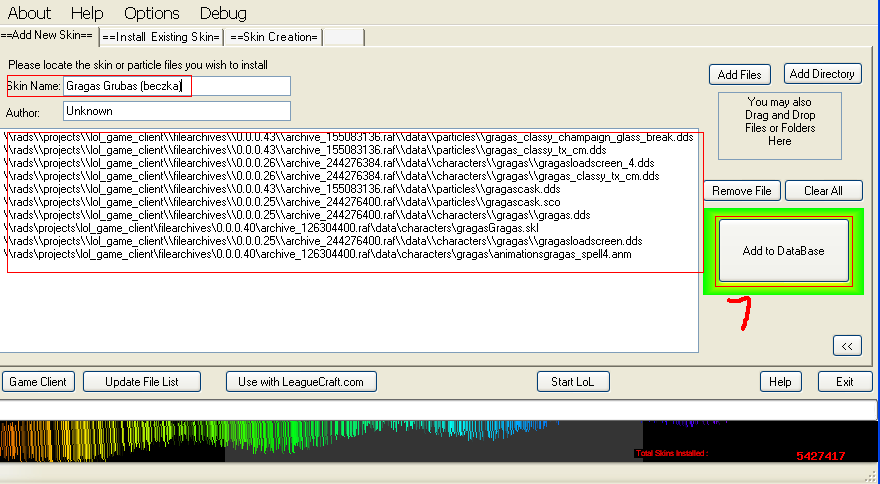
Task: Click Use with LeagueCraft.com button
Action: pyautogui.click(x=301, y=382)
